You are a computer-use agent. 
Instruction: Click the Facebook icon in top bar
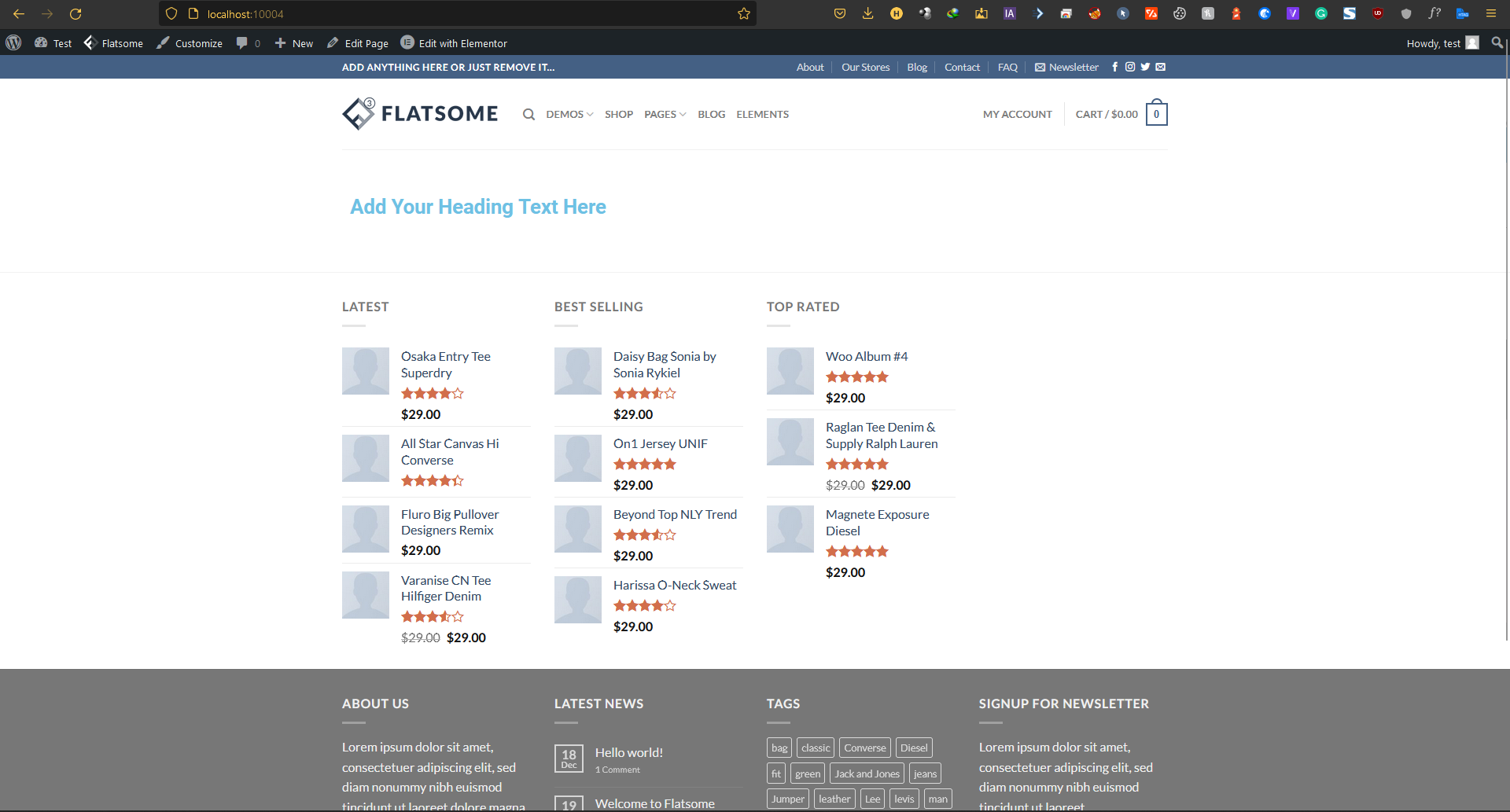point(1114,67)
